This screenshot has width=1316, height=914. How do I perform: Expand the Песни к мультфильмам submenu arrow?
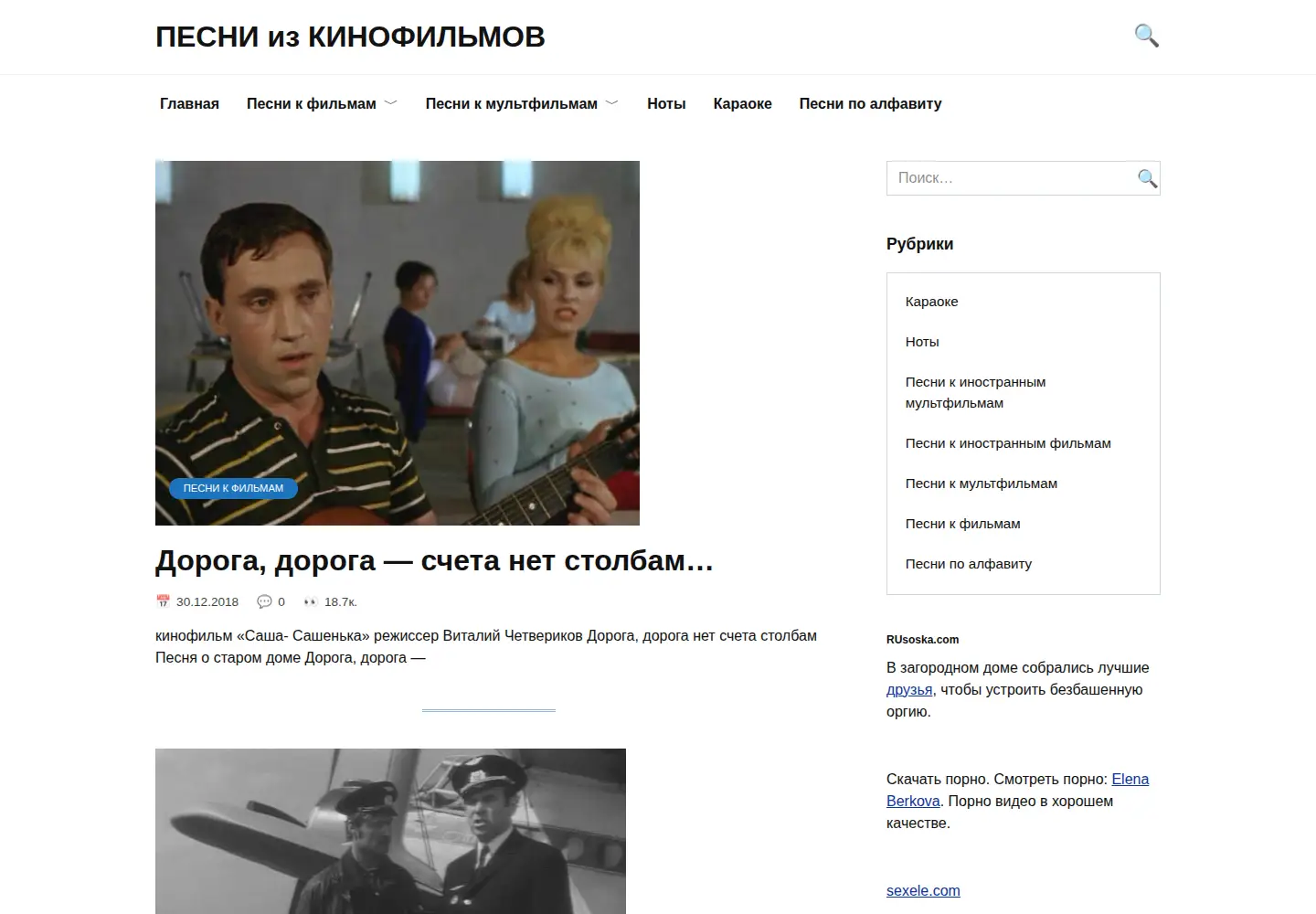[x=612, y=103]
